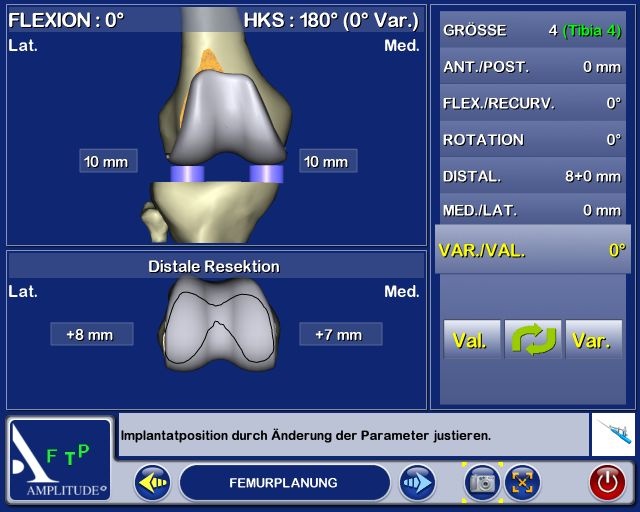This screenshot has height=512, width=640.
Task: Click the +7 mm medial resection value
Action: point(341,334)
